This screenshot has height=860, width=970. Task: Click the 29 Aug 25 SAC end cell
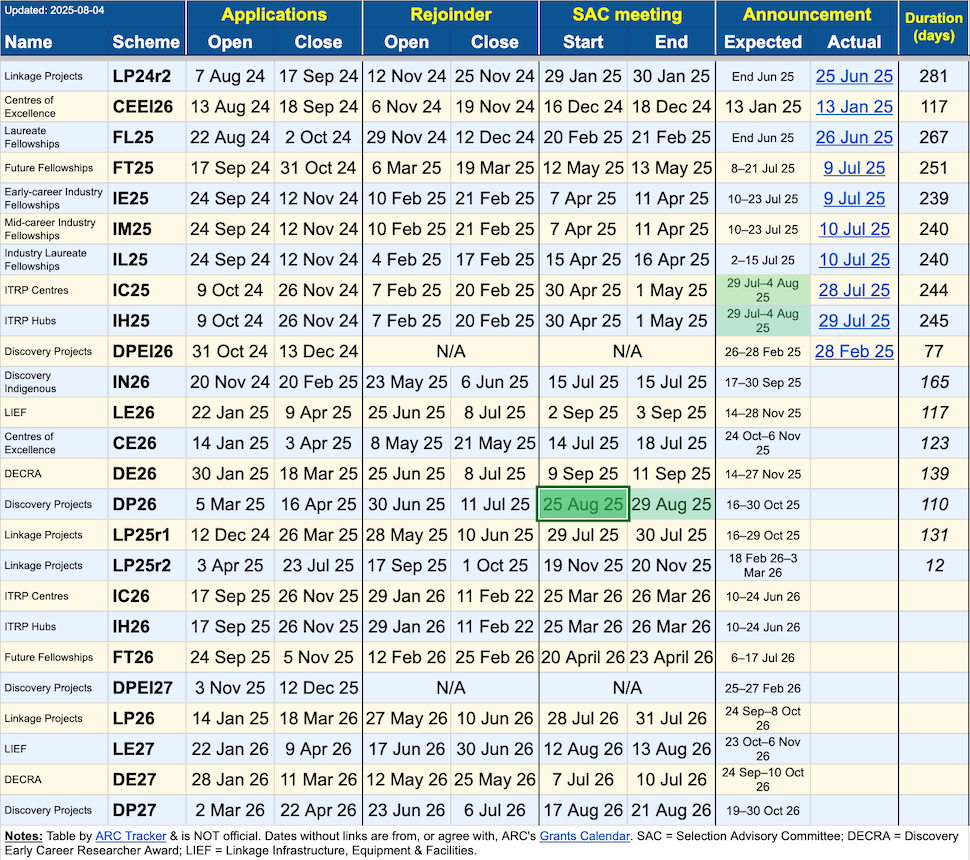click(671, 504)
